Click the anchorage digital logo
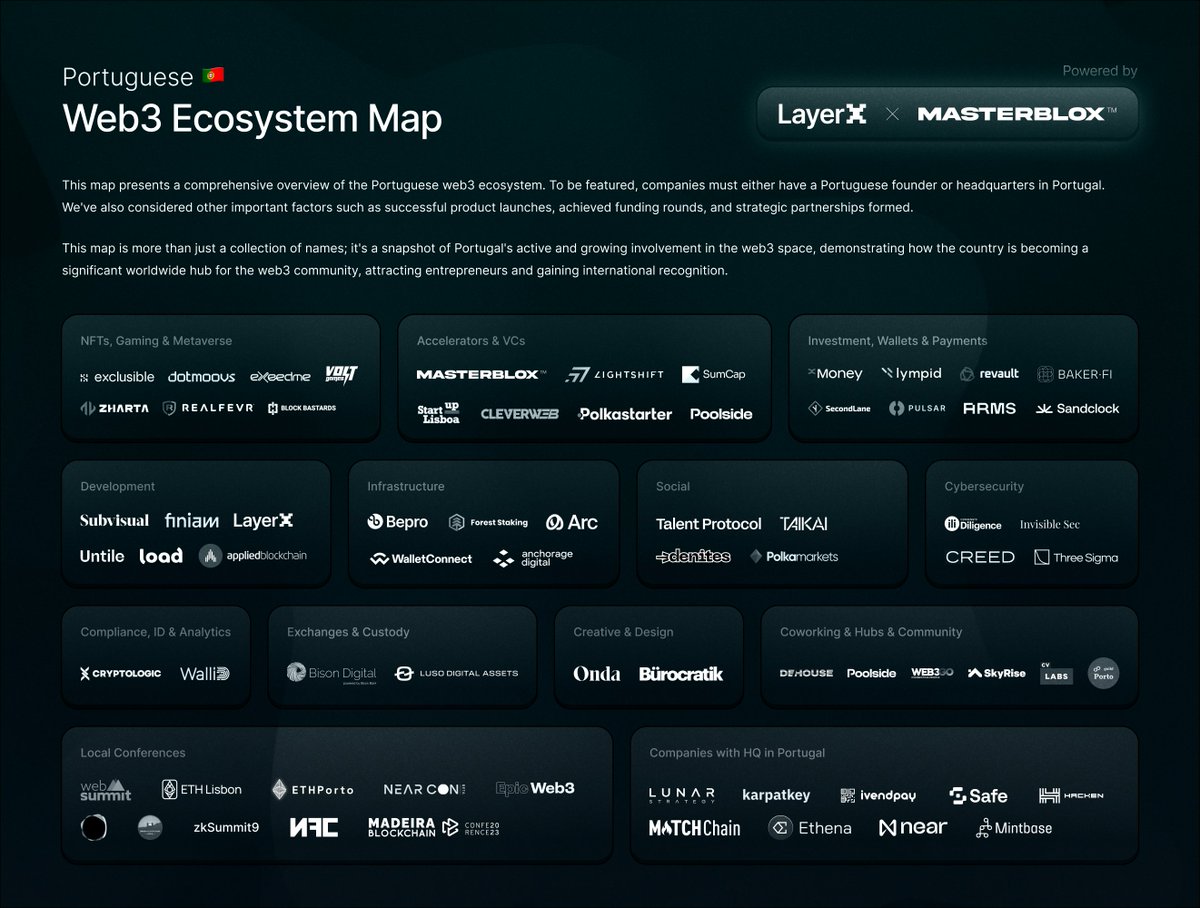1200x908 pixels. tap(533, 558)
